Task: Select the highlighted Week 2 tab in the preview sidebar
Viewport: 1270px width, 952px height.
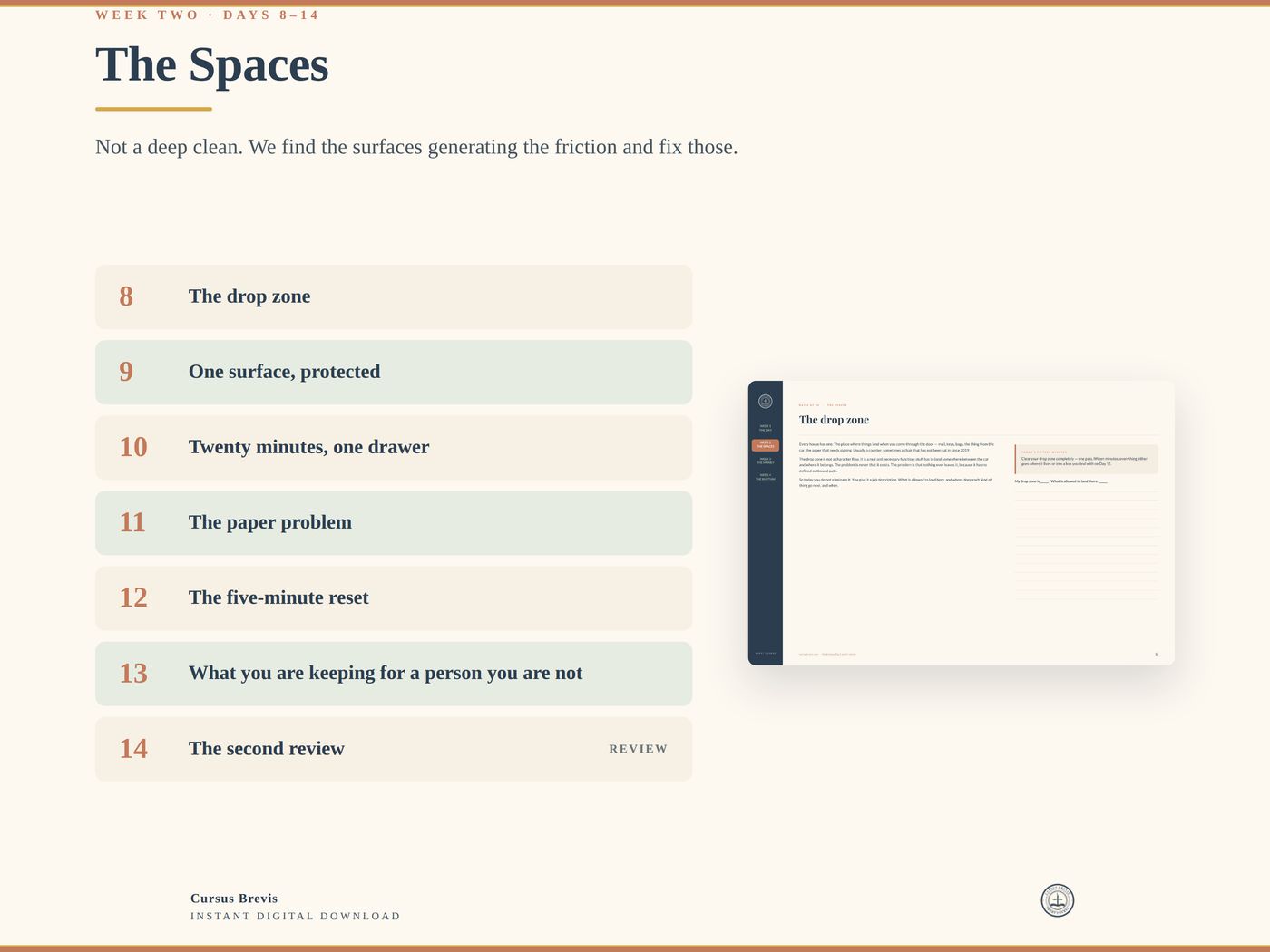Action: tap(766, 445)
